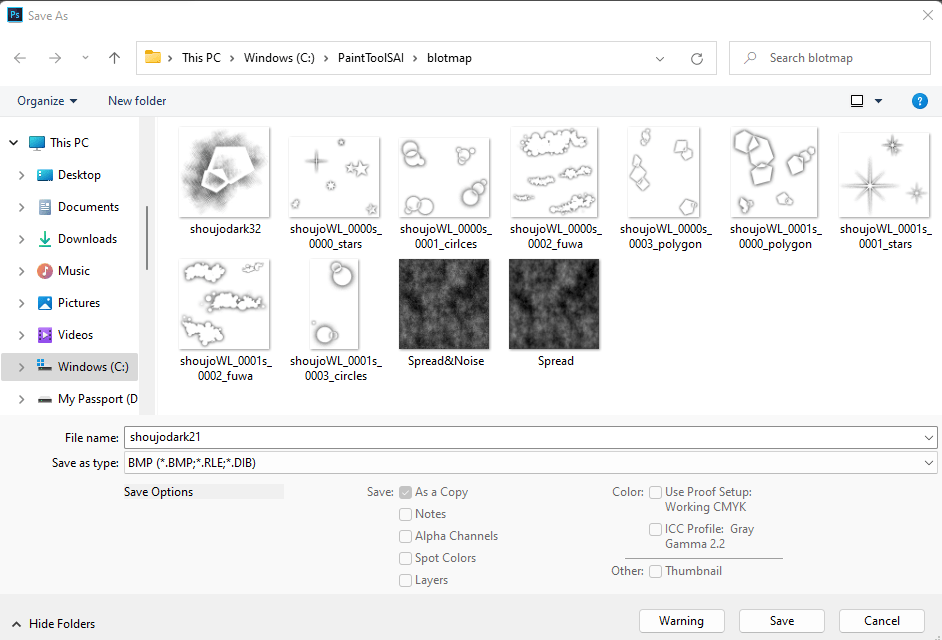942x640 pixels.
Task: Navigate back using the back arrow
Action: click(19, 58)
